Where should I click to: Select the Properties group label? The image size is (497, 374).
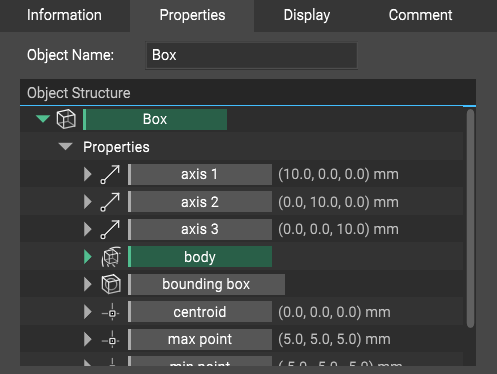[x=116, y=147]
